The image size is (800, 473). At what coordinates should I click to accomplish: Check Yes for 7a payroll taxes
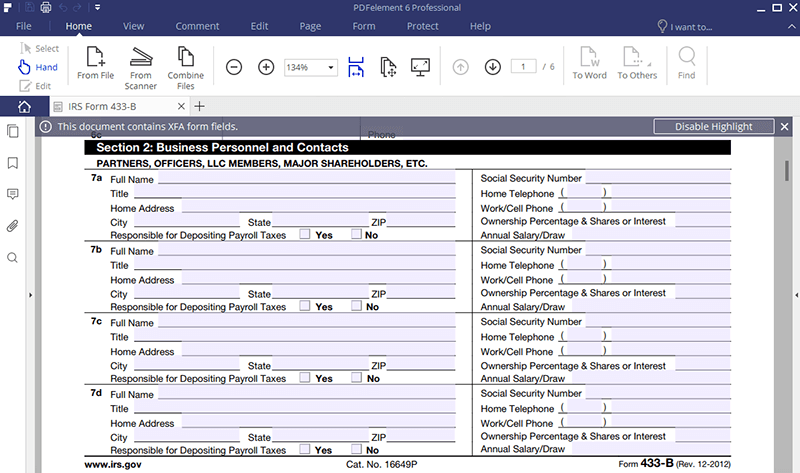click(305, 234)
